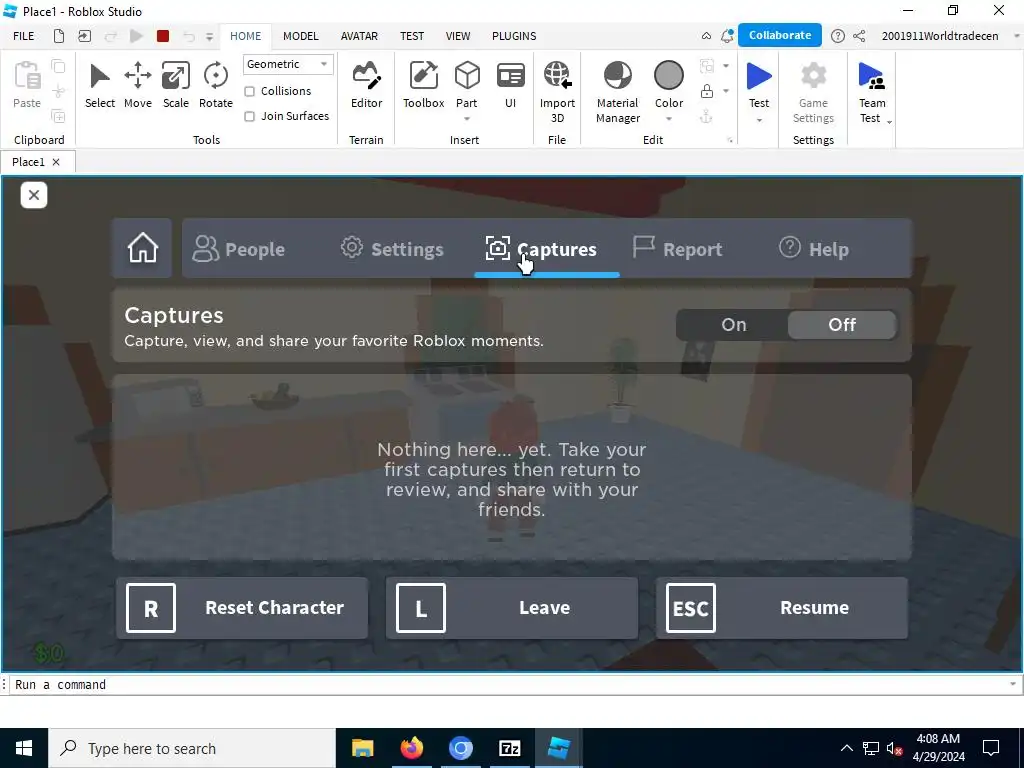Open the Report tab in menu

pyautogui.click(x=677, y=249)
